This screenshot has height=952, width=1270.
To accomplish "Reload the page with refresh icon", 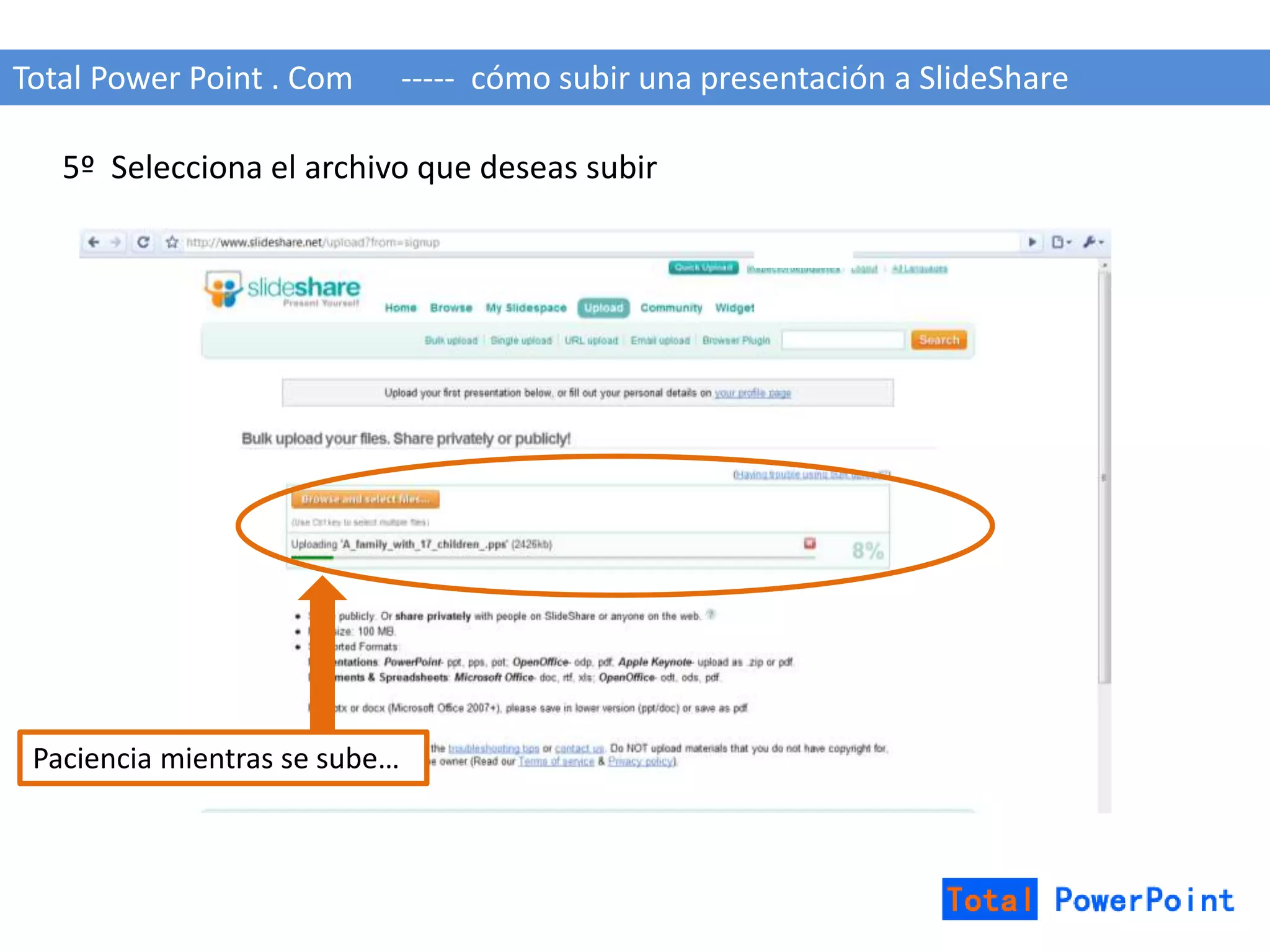I will (x=143, y=242).
